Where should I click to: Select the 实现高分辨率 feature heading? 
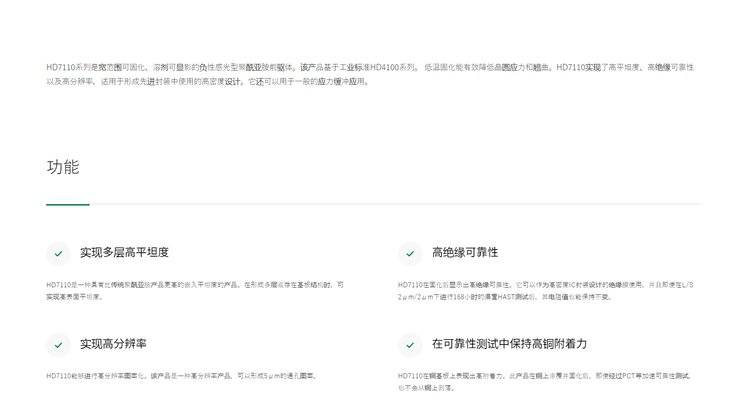coord(113,344)
